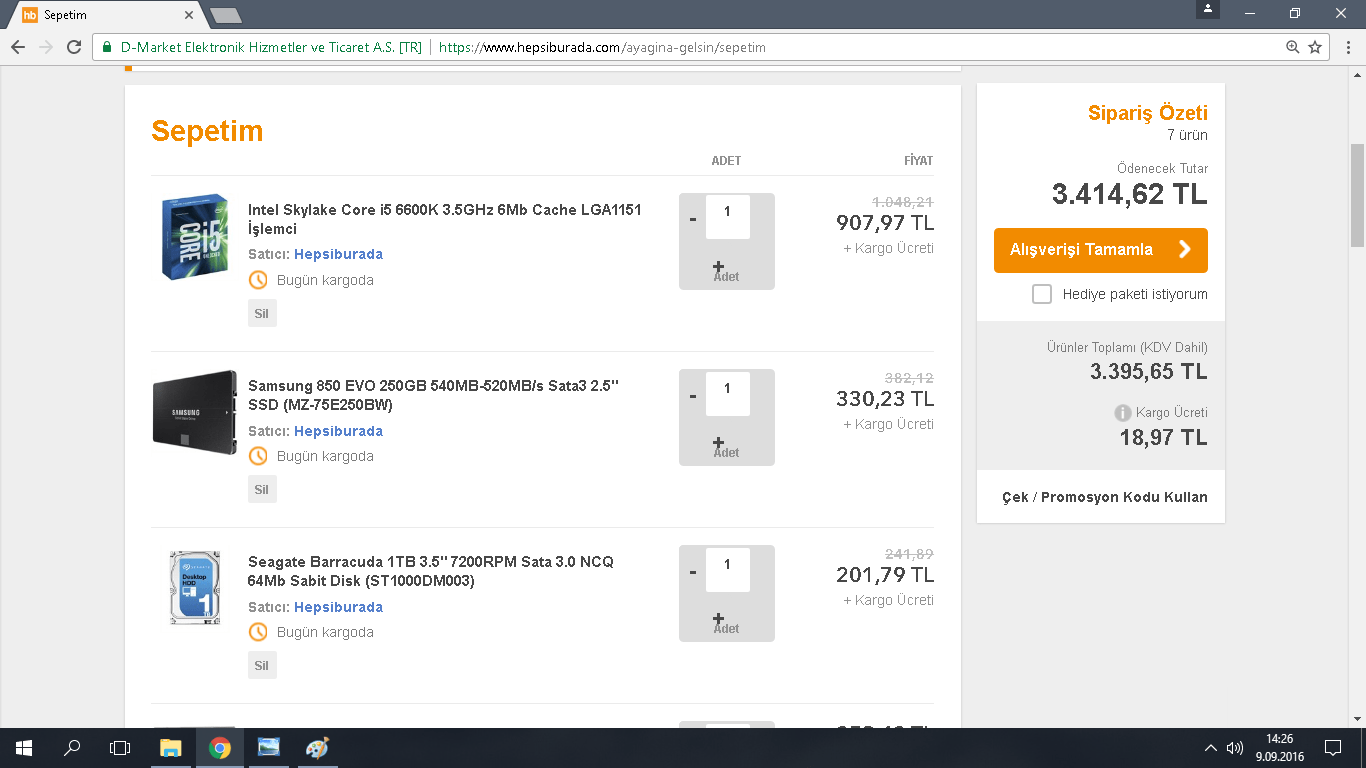Image resolution: width=1366 pixels, height=768 pixels.
Task: Open Seagate Barracuda 1TB product link
Action: coord(431,571)
